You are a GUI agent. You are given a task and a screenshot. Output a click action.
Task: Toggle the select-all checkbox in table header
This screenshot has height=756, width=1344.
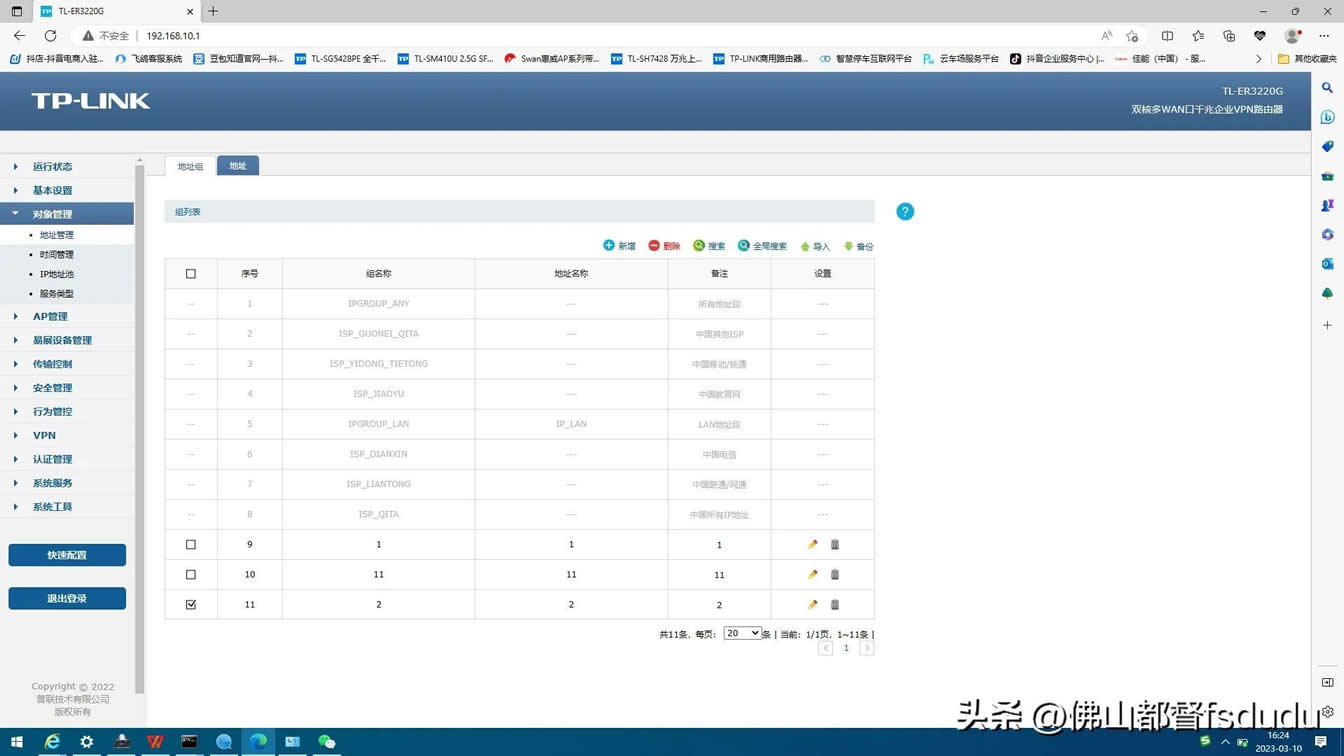[x=191, y=274]
